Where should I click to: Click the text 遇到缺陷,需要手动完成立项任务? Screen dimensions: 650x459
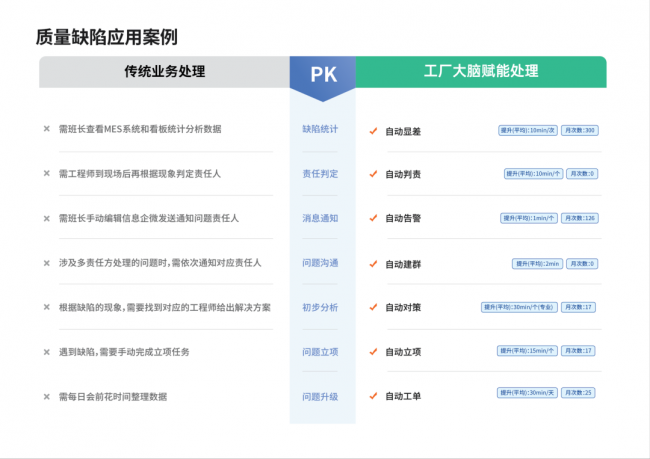tap(124, 352)
